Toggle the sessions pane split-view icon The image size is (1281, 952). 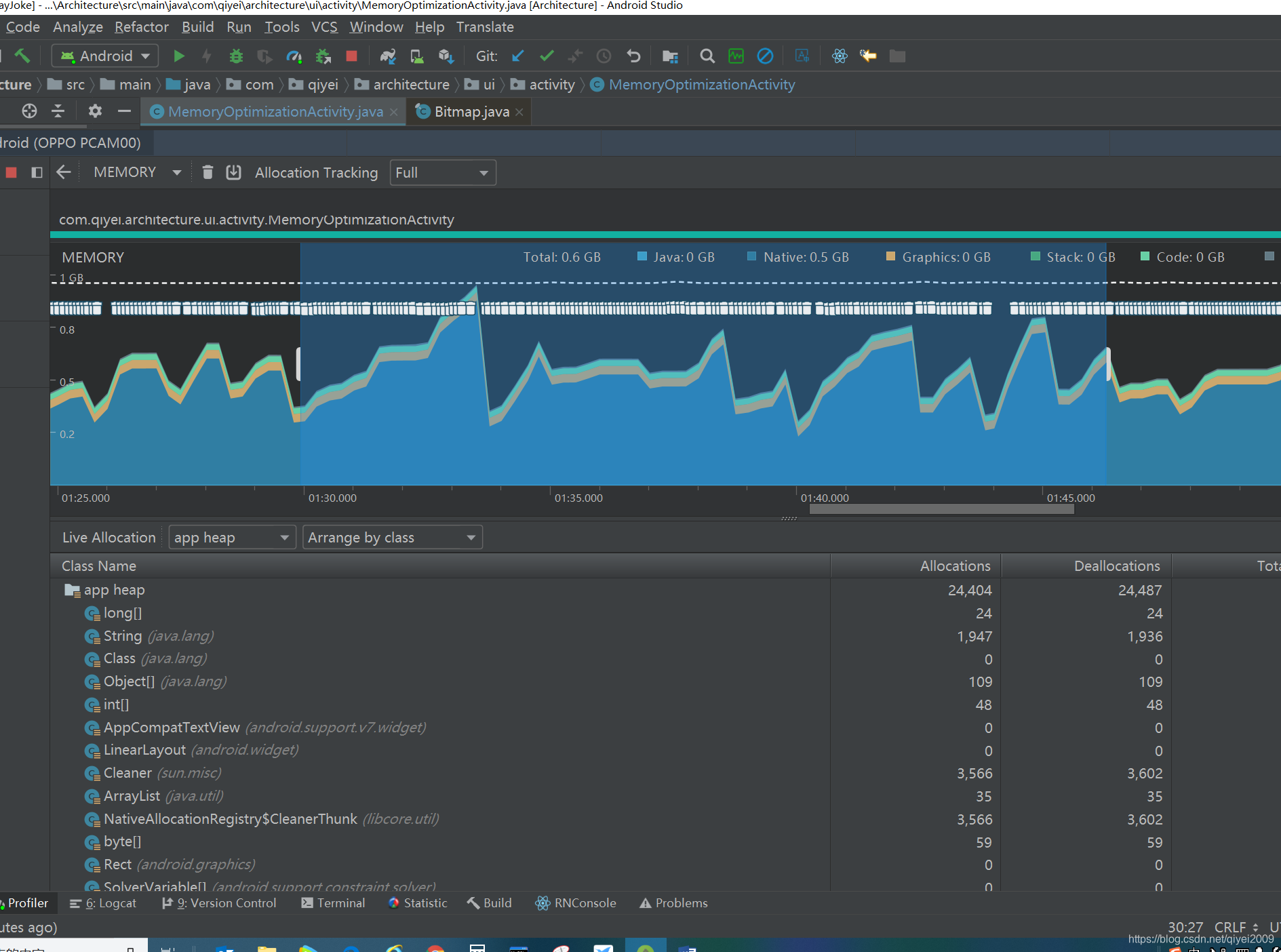point(37,172)
